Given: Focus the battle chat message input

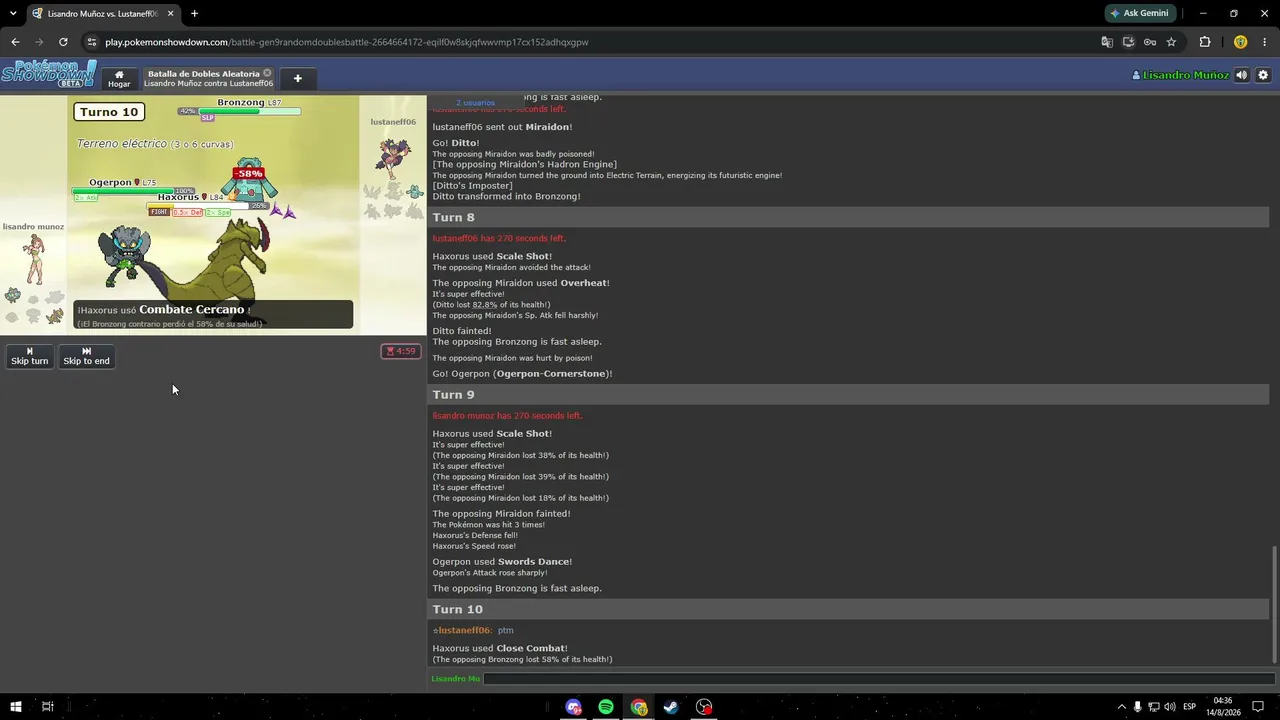Looking at the screenshot, I should tap(878, 679).
